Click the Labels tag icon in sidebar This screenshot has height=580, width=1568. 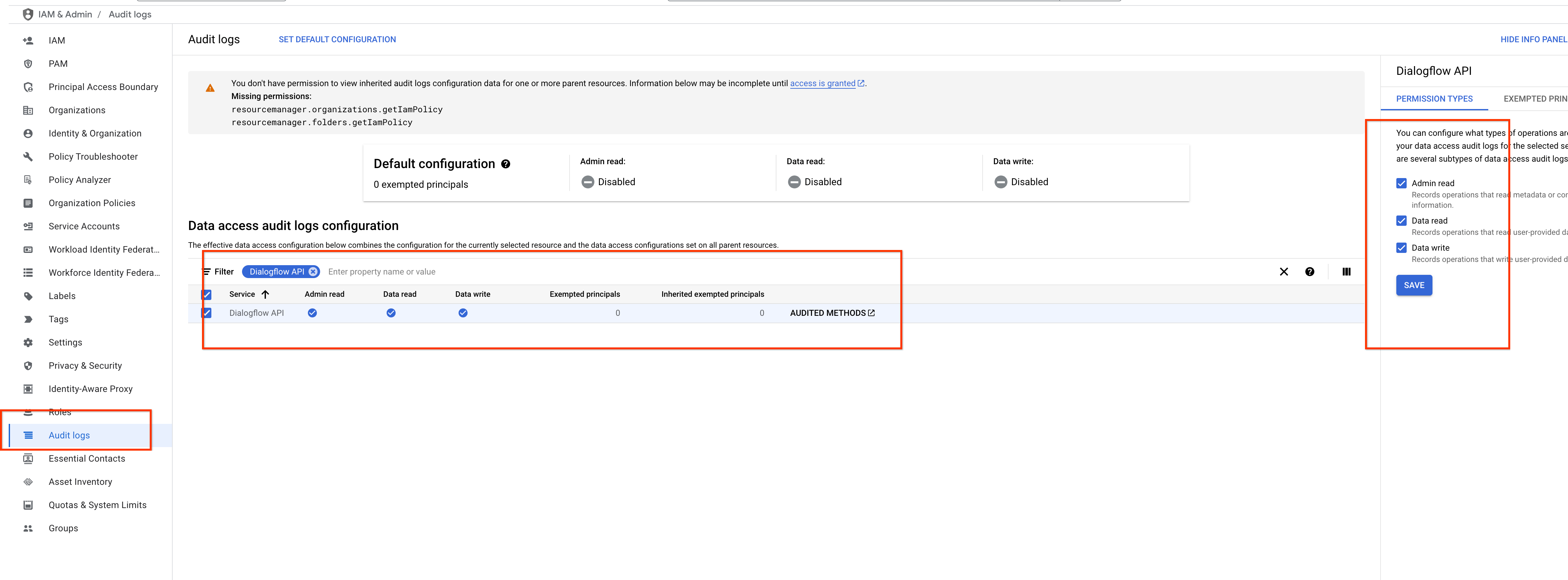tap(28, 296)
